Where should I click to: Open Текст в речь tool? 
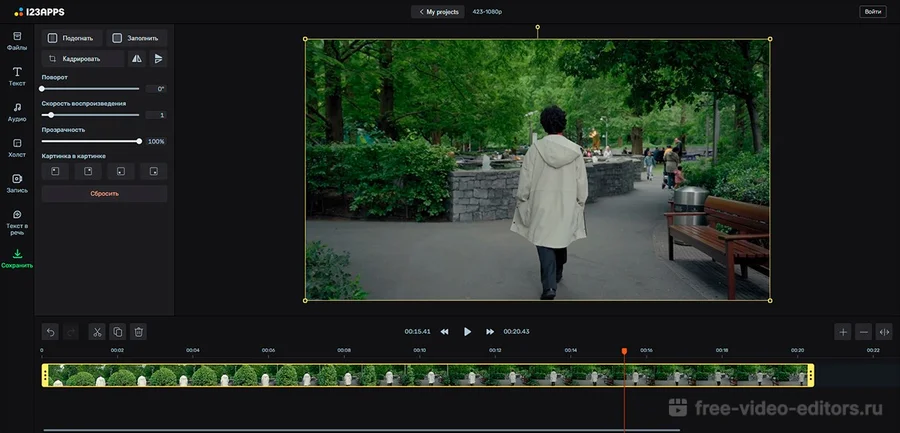(17, 222)
